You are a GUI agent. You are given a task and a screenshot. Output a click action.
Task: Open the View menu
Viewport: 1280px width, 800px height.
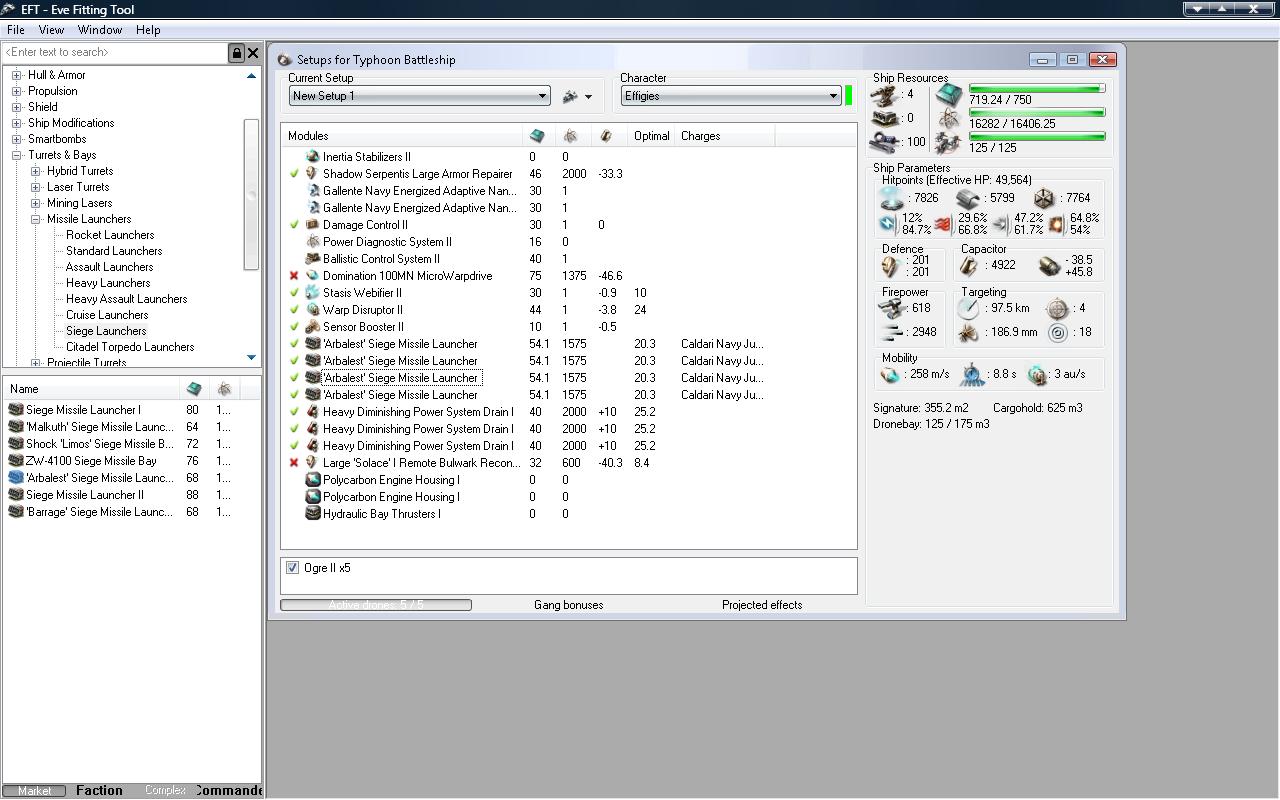tap(51, 30)
